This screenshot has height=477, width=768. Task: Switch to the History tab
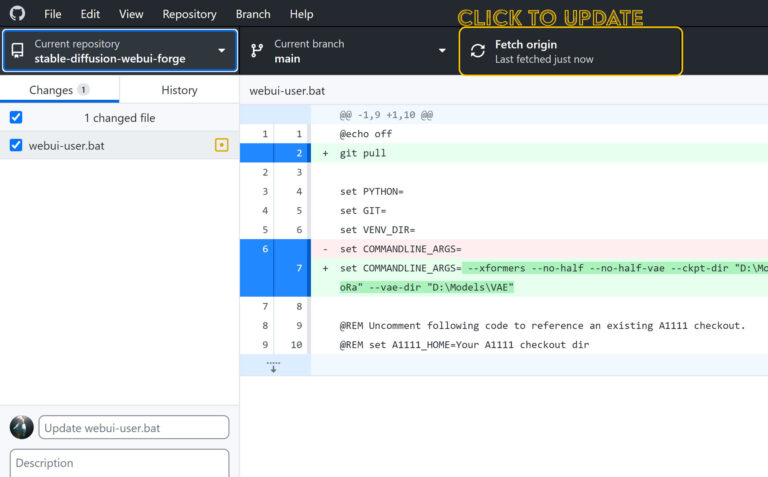click(x=179, y=90)
